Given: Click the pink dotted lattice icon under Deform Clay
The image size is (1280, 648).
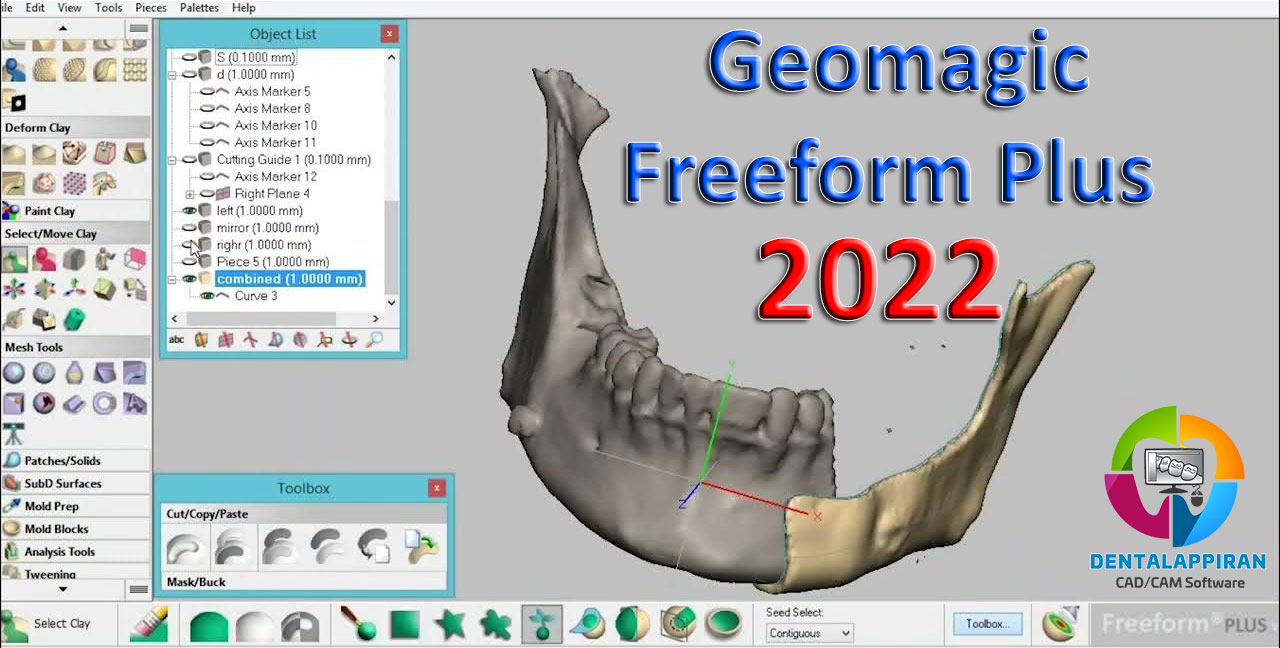Looking at the screenshot, I should pyautogui.click(x=74, y=183).
